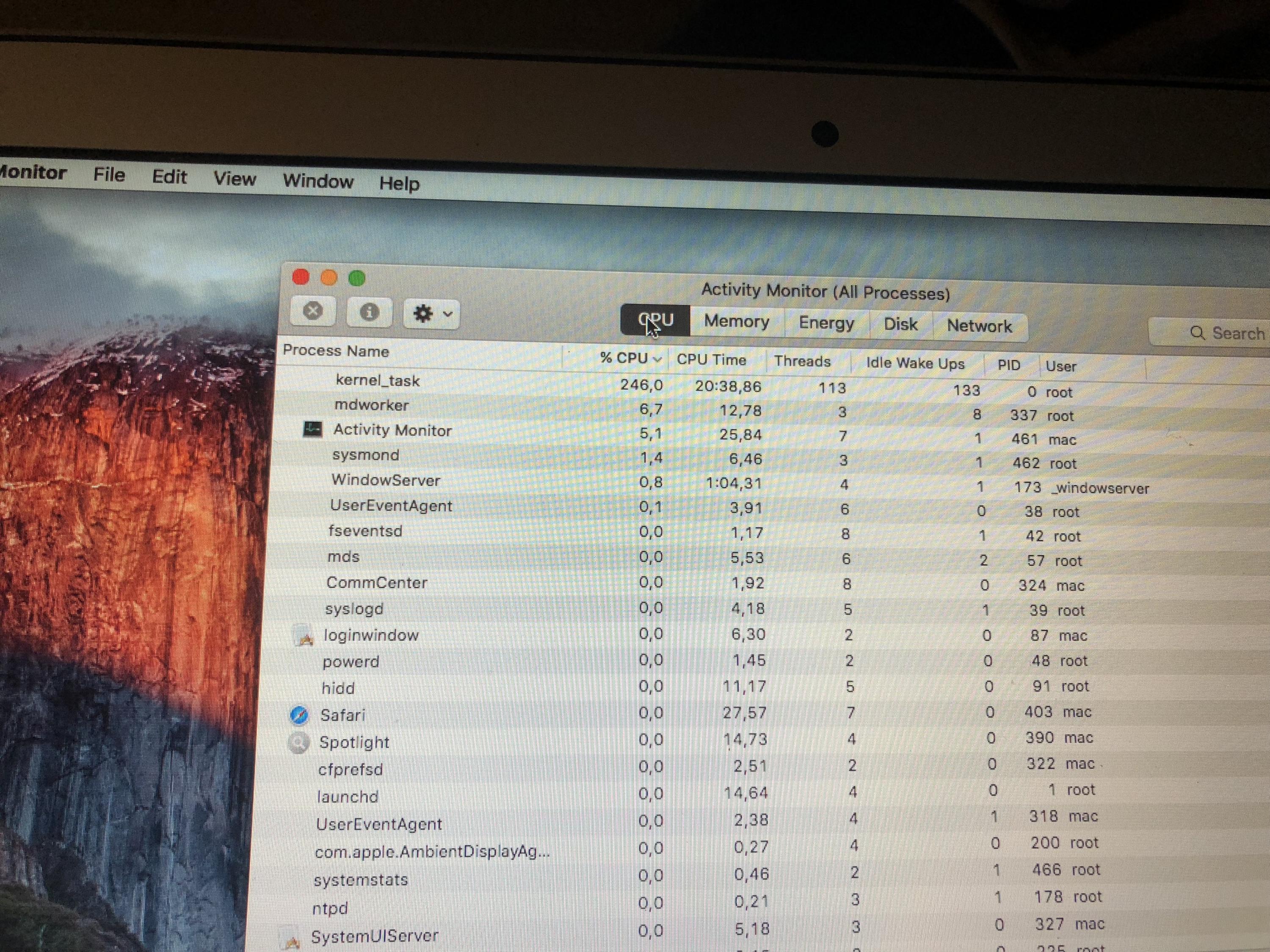
Task: Select the Network tab
Action: click(979, 326)
